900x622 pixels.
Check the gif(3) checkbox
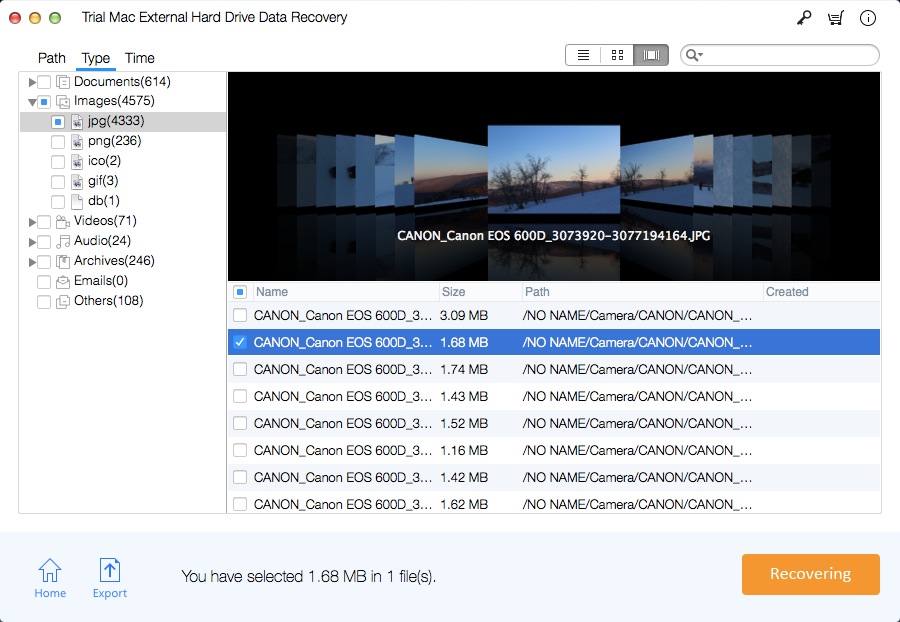[x=58, y=182]
